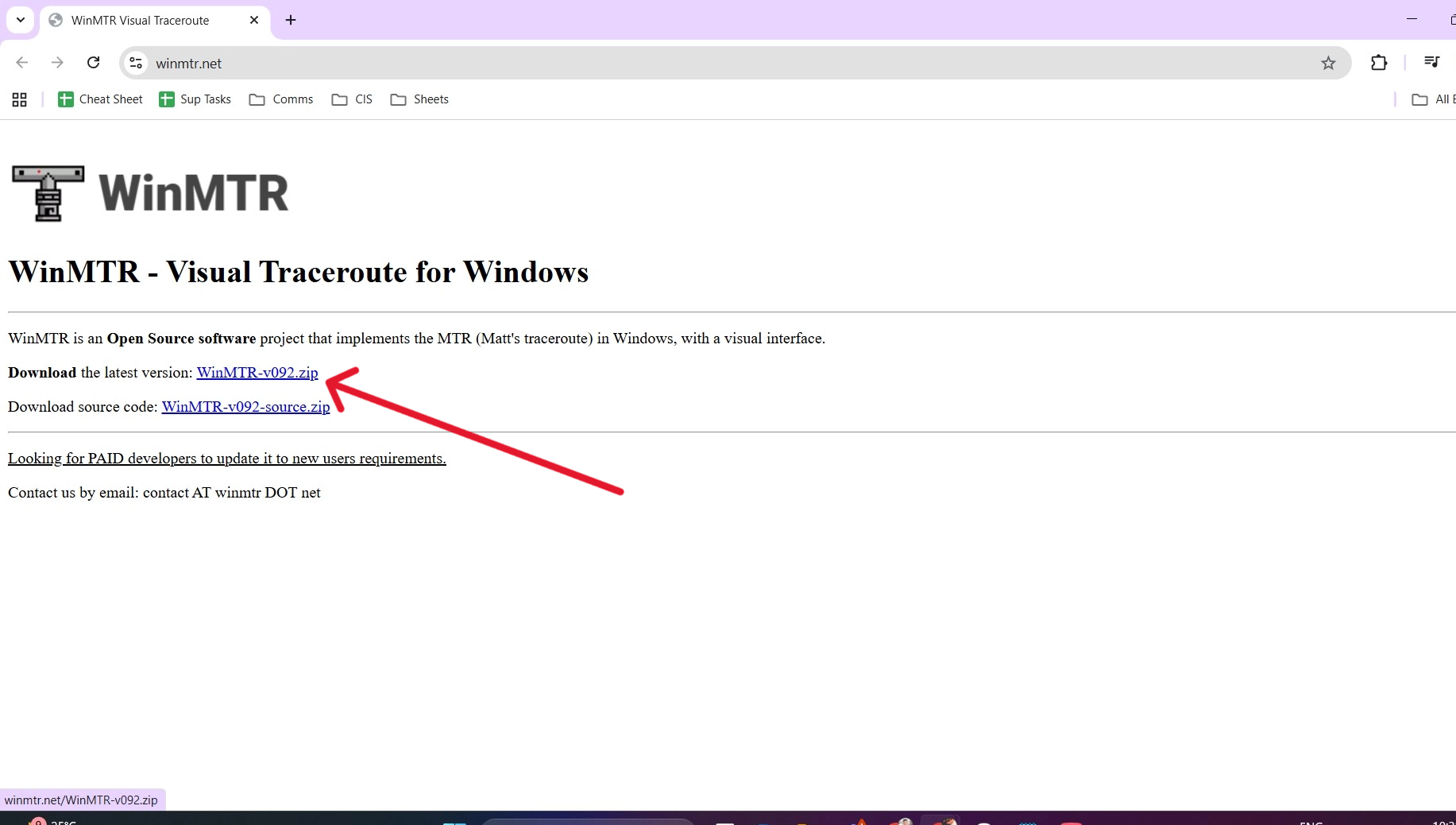The image size is (1456, 825).
Task: Open site information settings in address bar
Action: pyautogui.click(x=135, y=63)
